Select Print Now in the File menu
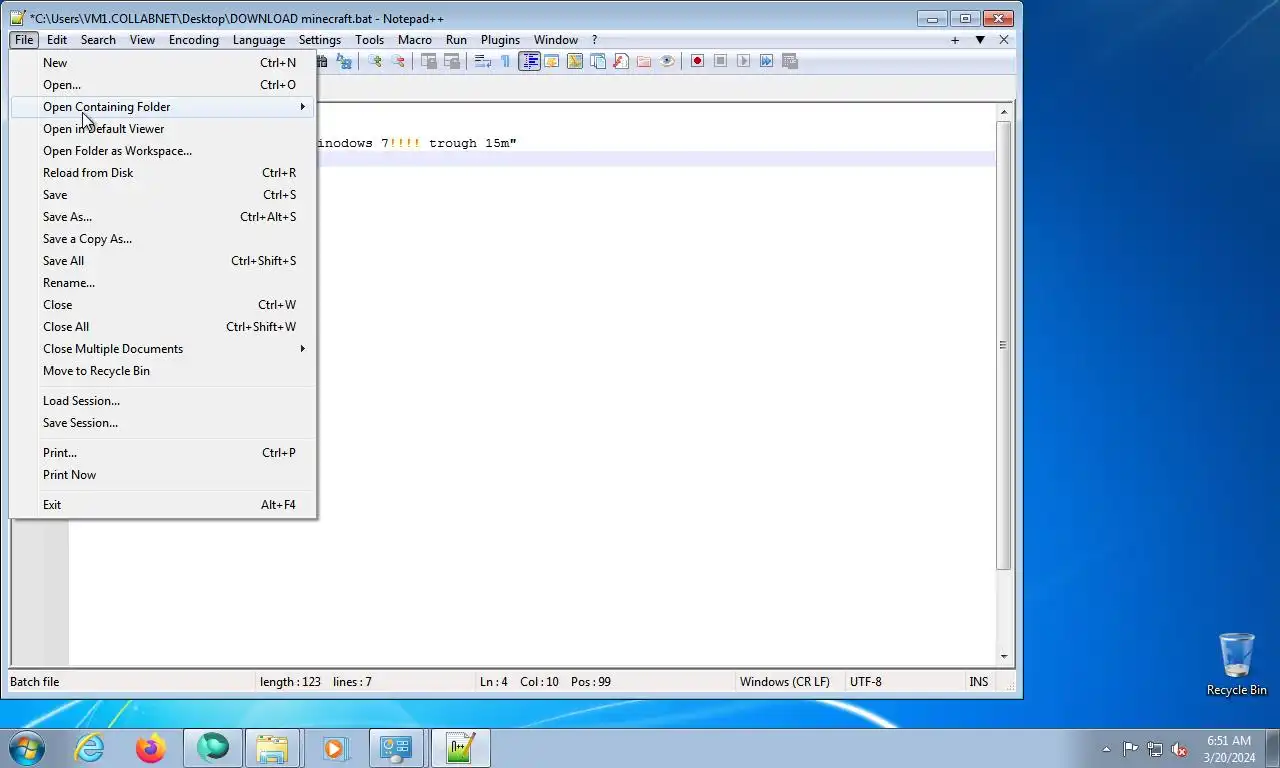Screen dimensions: 1280x768 click(x=163, y=475)
